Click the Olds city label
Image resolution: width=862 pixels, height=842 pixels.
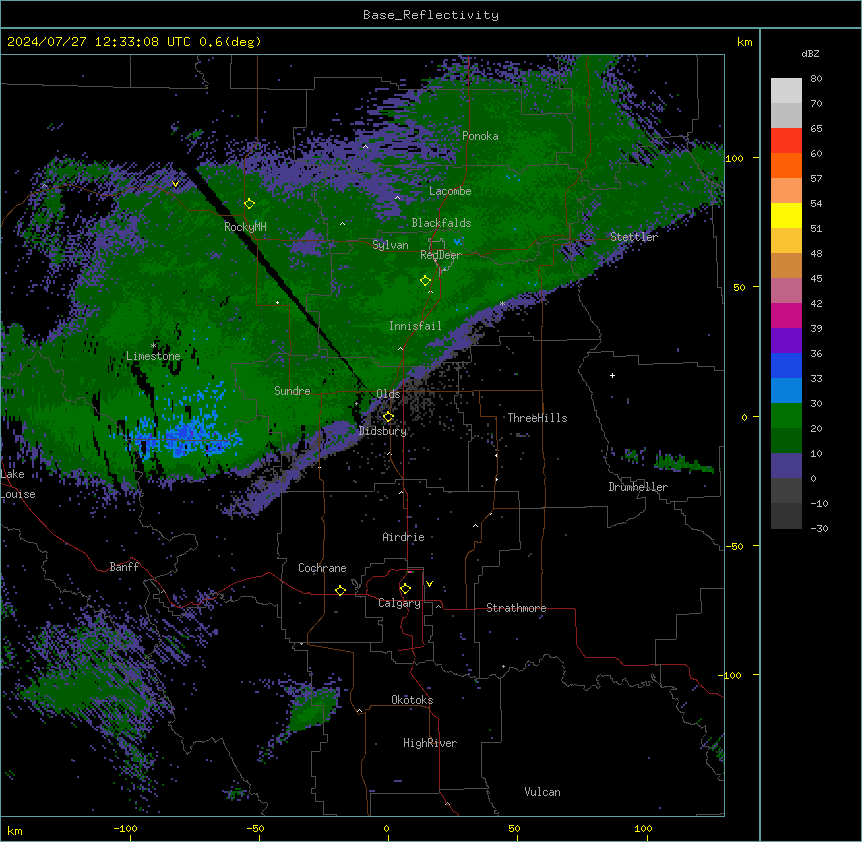click(x=388, y=394)
